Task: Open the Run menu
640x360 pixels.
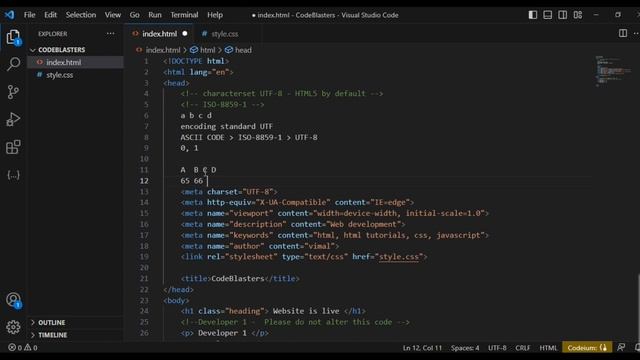Action: 155,15
